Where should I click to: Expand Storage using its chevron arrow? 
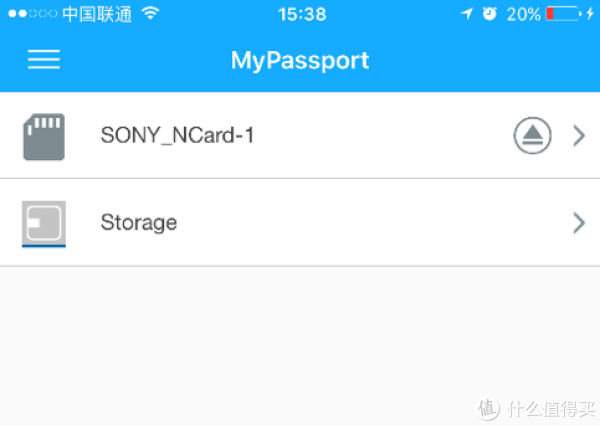click(x=579, y=223)
